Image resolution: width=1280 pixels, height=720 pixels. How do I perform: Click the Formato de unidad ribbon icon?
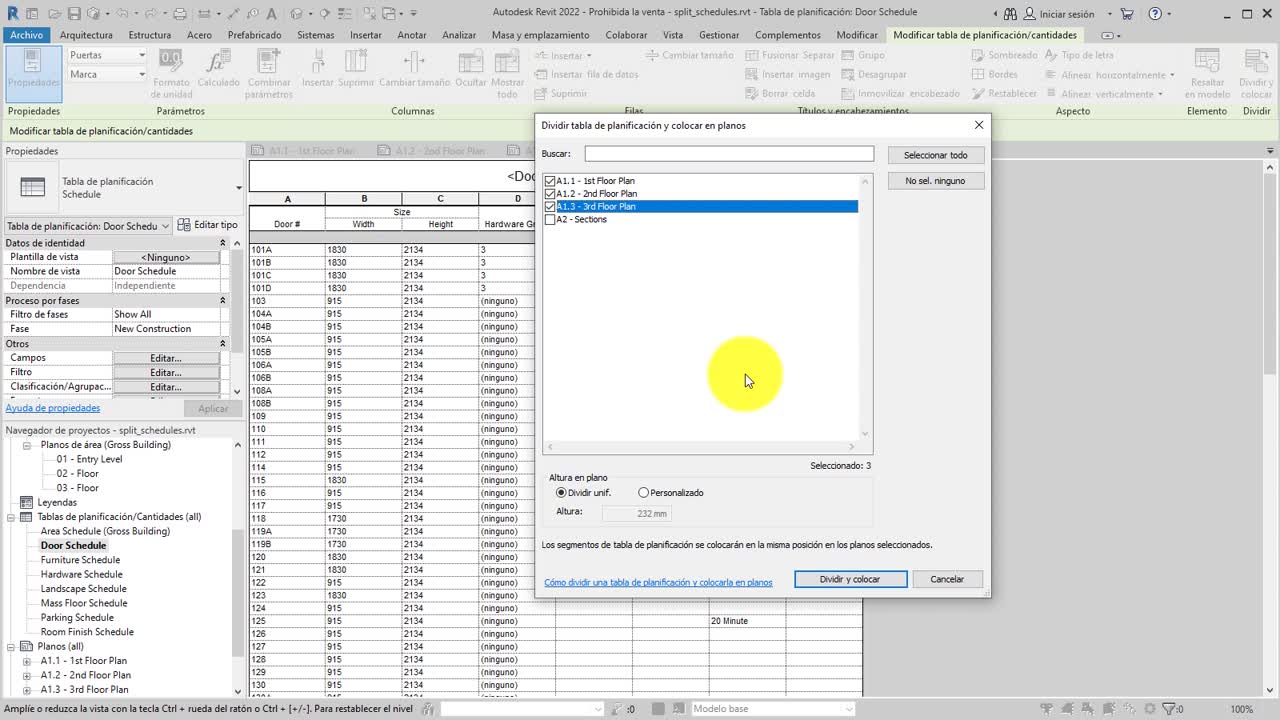[x=171, y=72]
